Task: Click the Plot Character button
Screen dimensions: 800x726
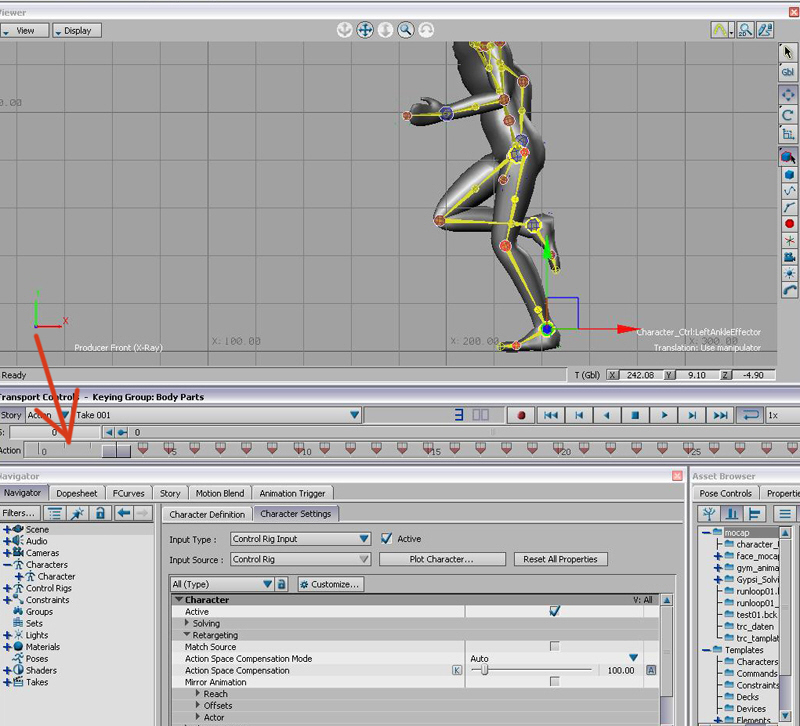Action: tap(441, 560)
